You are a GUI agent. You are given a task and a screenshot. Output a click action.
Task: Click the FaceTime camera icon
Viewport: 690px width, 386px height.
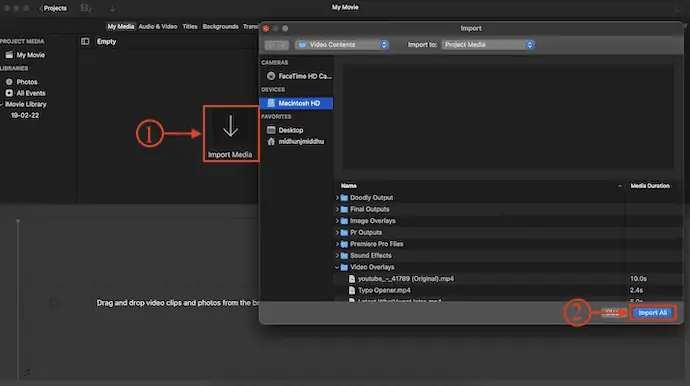[x=271, y=76]
